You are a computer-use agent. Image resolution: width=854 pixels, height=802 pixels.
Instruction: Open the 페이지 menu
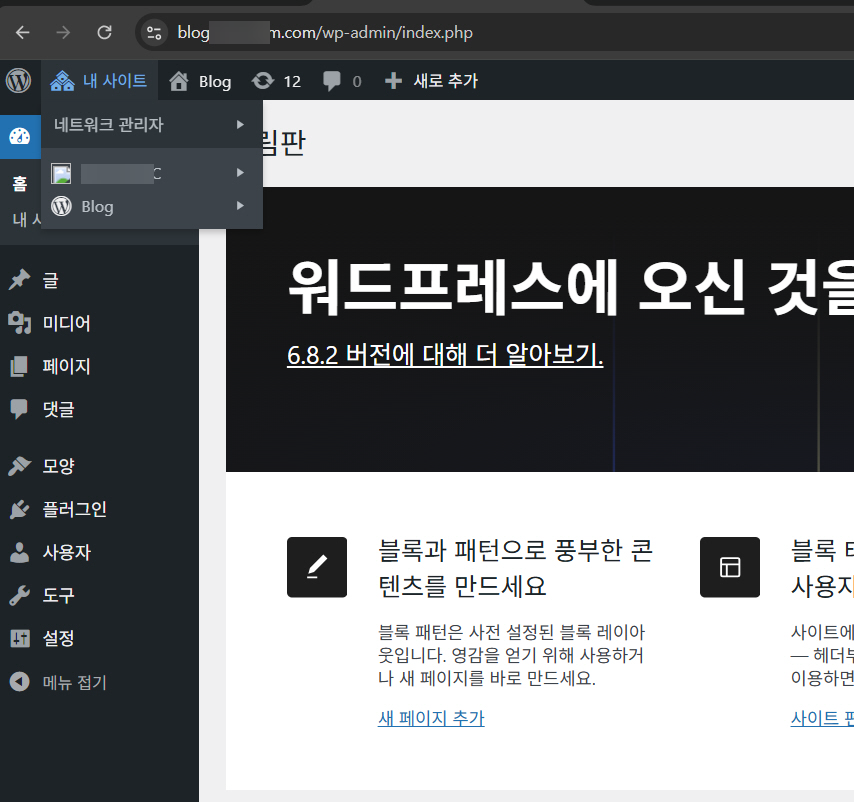pyautogui.click(x=66, y=366)
